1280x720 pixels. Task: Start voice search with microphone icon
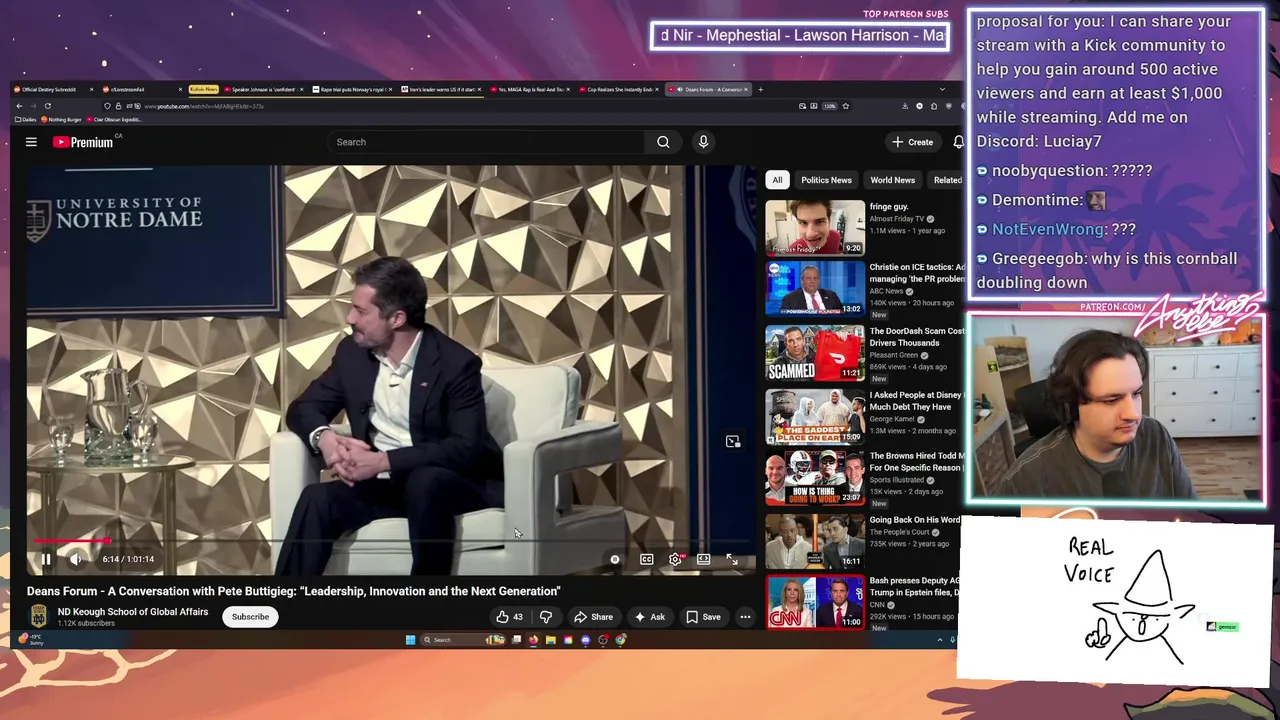pyautogui.click(x=703, y=142)
